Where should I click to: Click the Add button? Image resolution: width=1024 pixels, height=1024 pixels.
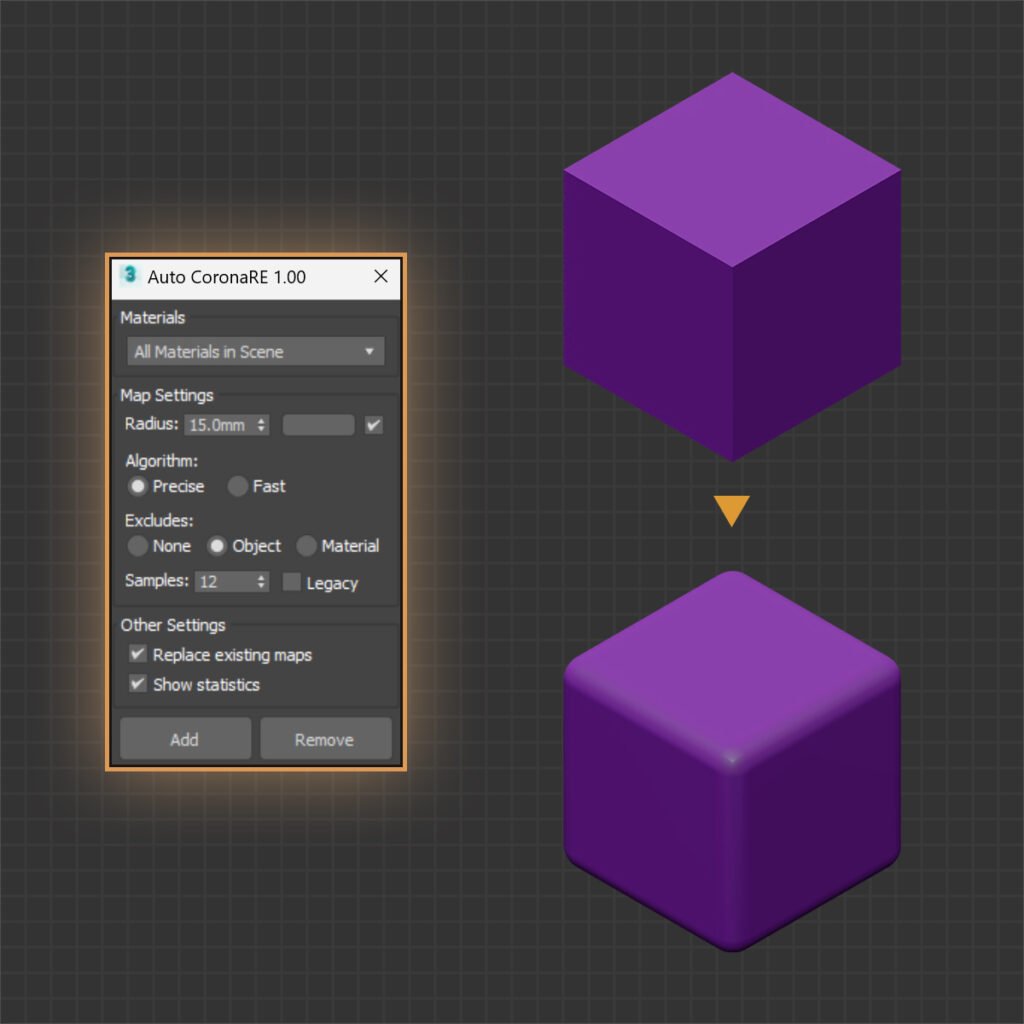[185, 739]
